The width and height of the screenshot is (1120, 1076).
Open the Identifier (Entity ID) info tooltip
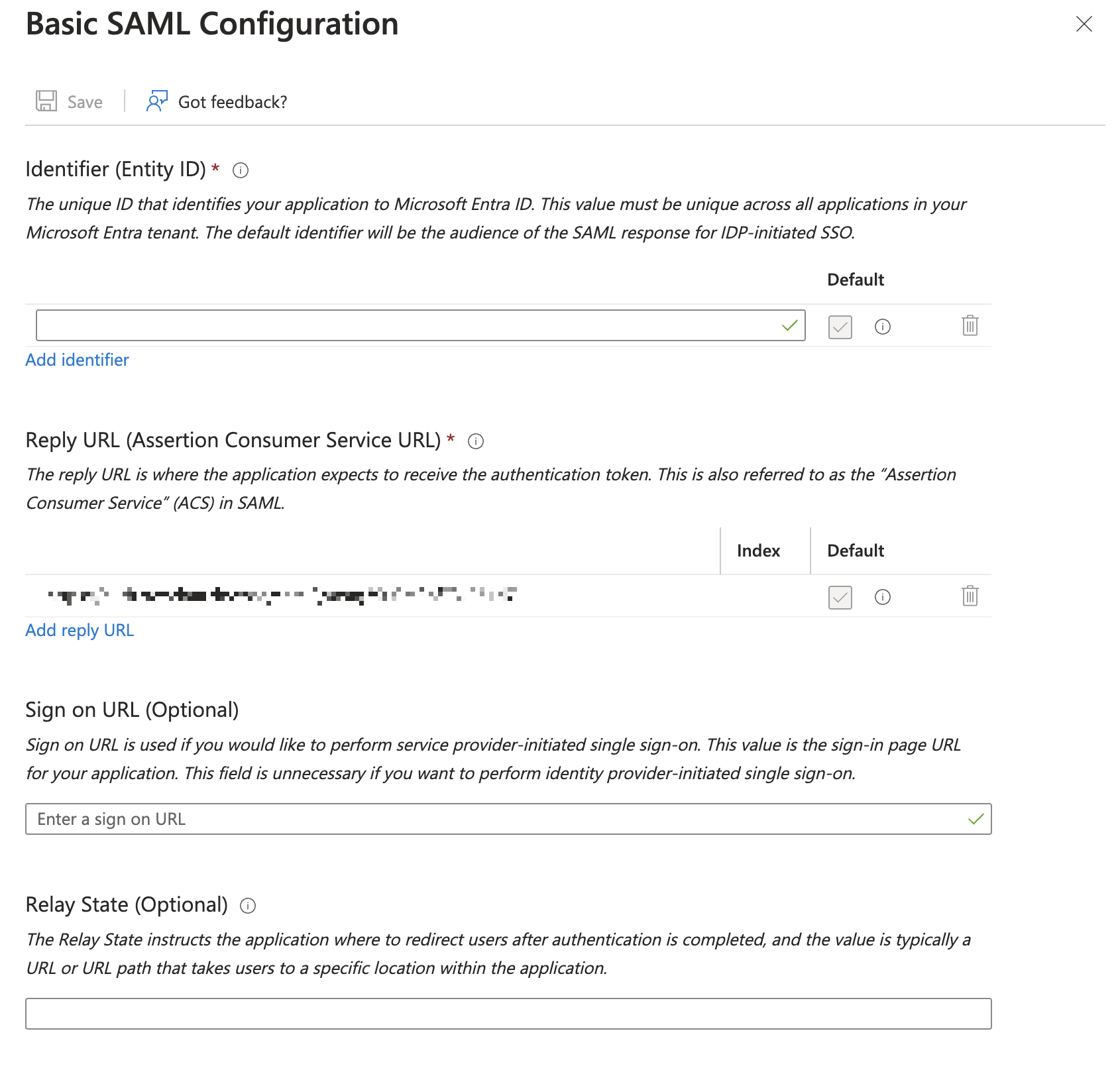click(x=241, y=170)
